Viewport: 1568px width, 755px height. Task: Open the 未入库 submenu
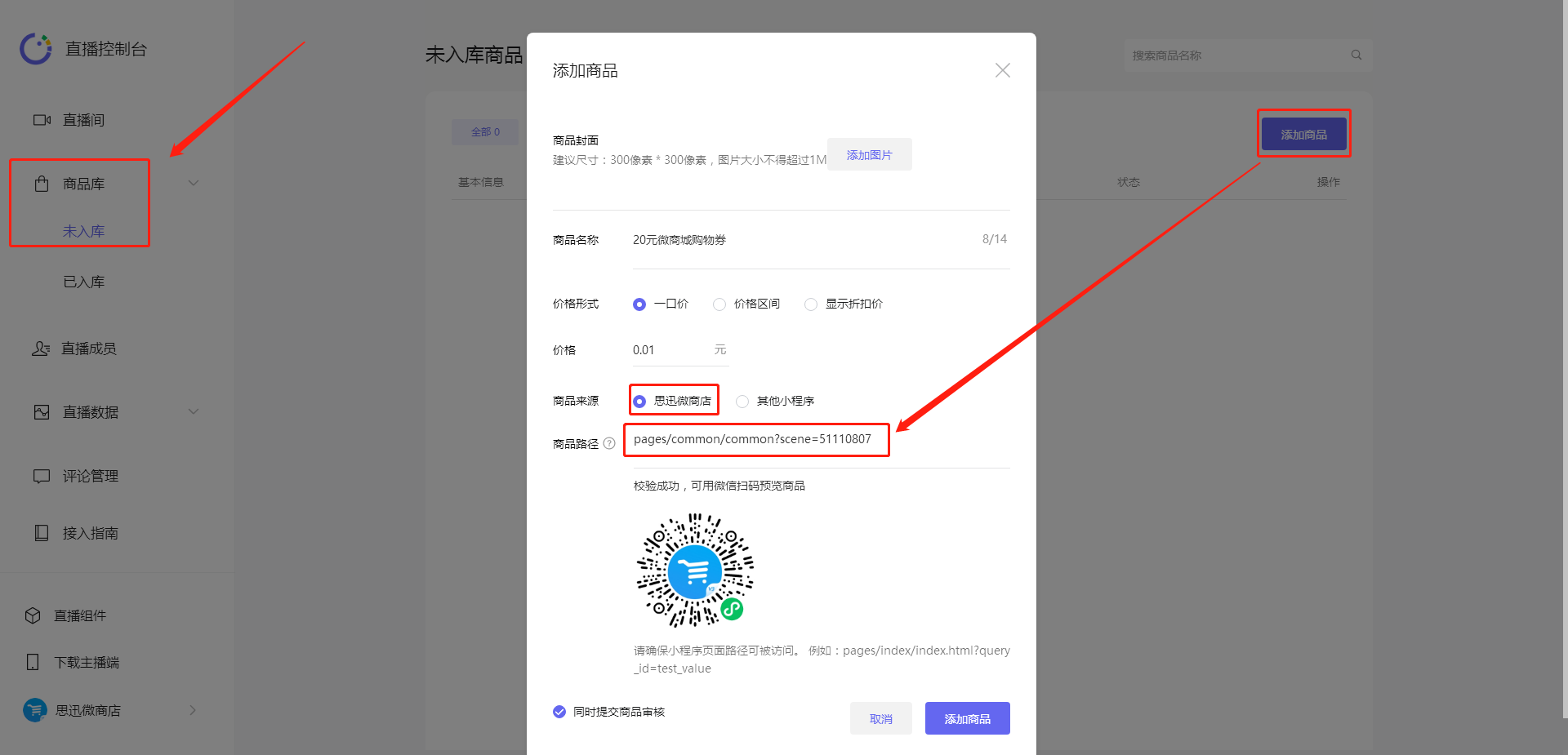[83, 232]
